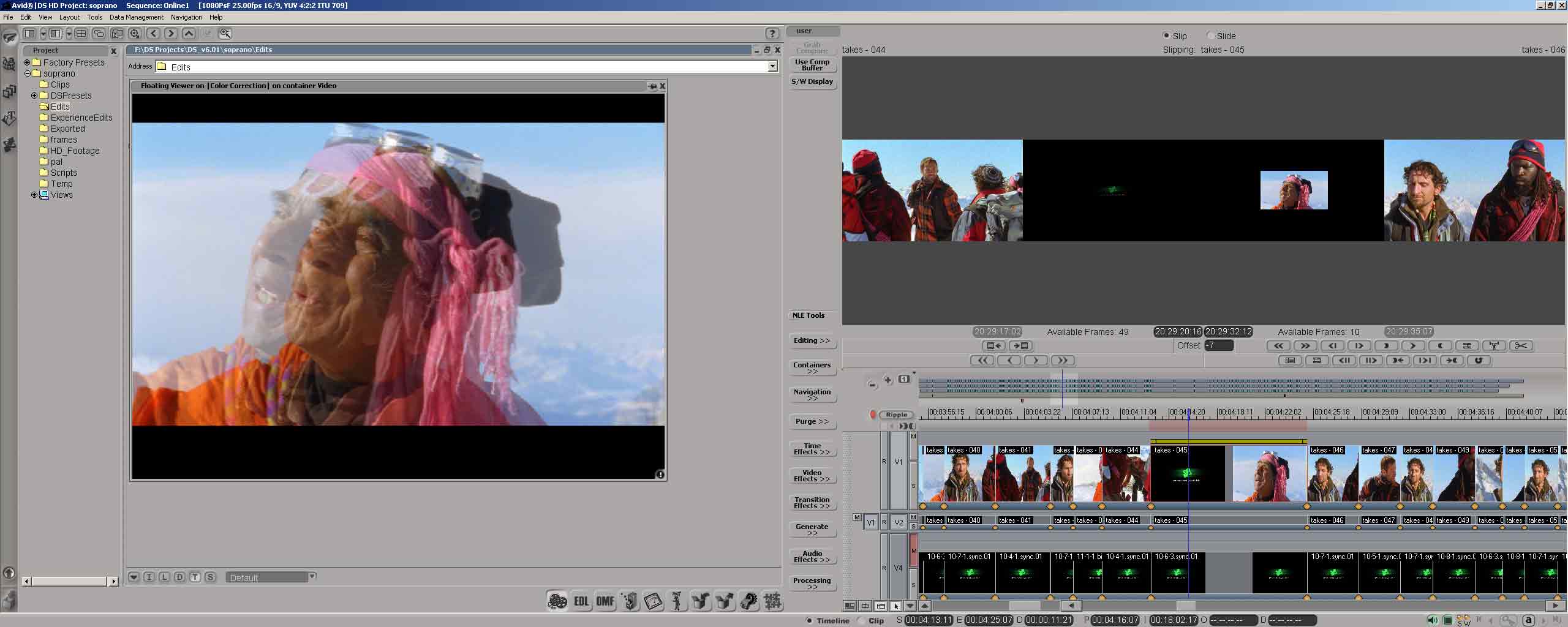The height and width of the screenshot is (627, 1568).
Task: Click the EDL icon in bottom toolbar
Action: click(581, 601)
